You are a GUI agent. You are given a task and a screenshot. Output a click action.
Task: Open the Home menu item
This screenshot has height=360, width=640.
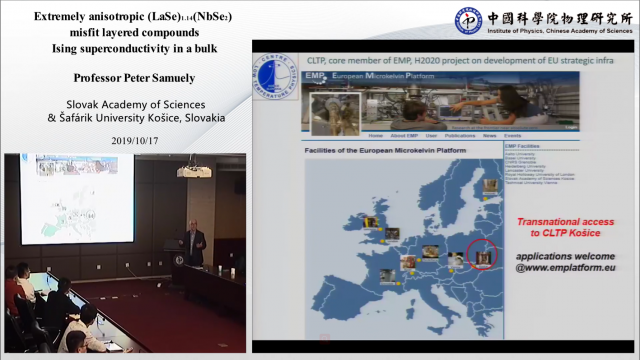pos(376,136)
